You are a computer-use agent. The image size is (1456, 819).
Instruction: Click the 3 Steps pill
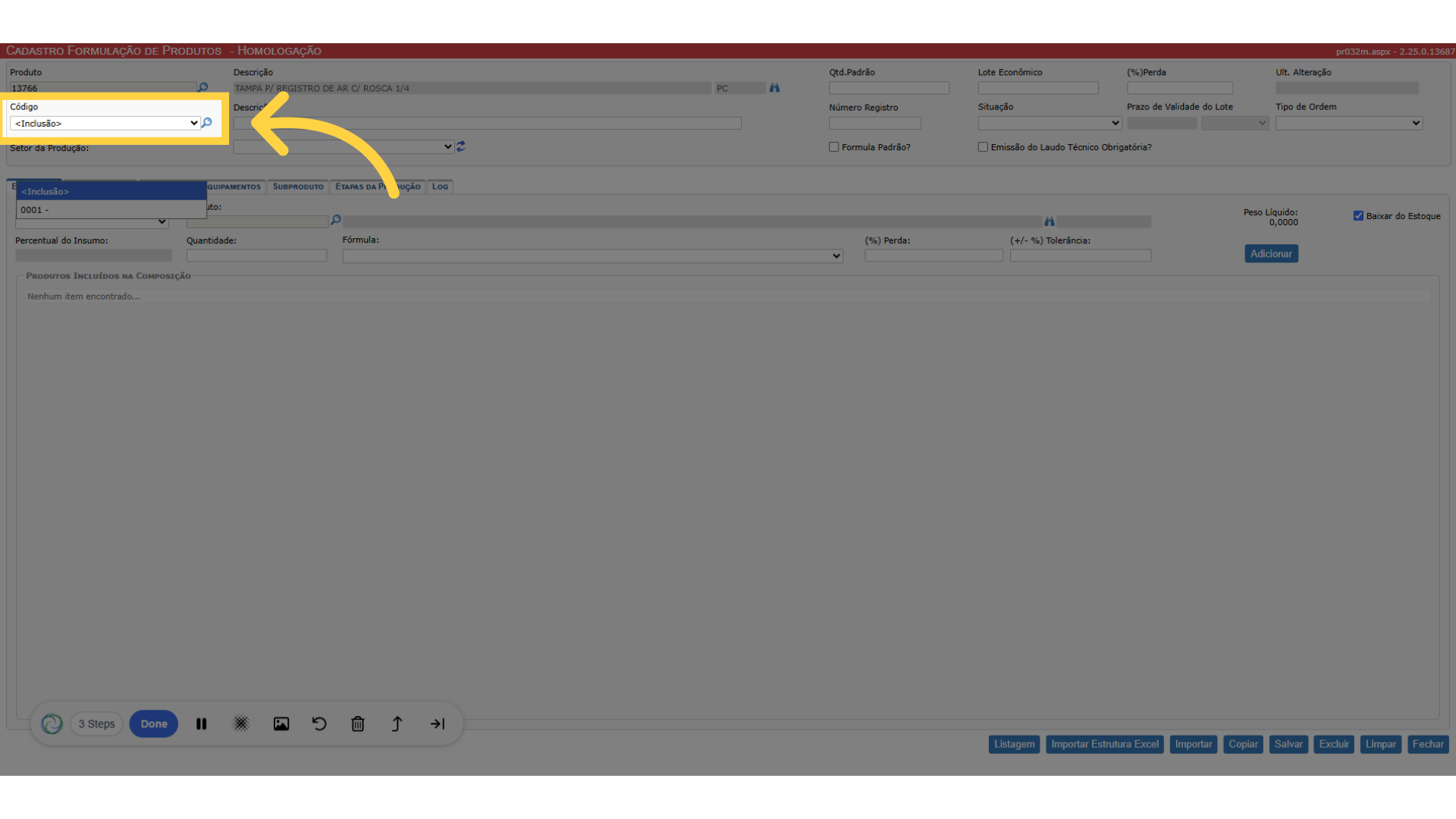pos(97,724)
